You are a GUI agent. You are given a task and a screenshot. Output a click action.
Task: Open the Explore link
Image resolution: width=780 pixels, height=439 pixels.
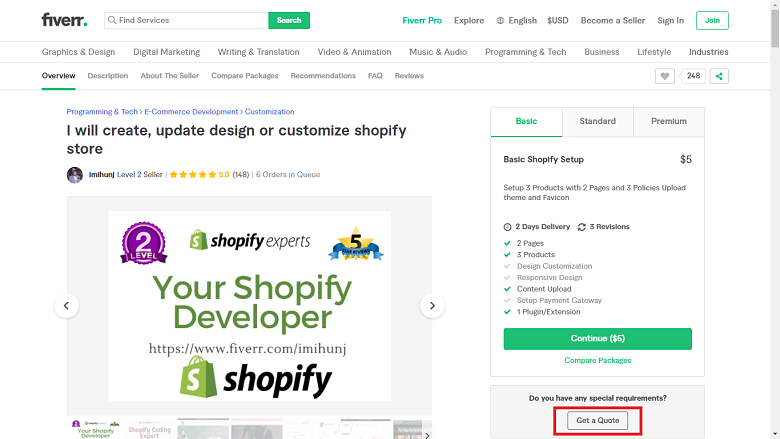click(469, 20)
